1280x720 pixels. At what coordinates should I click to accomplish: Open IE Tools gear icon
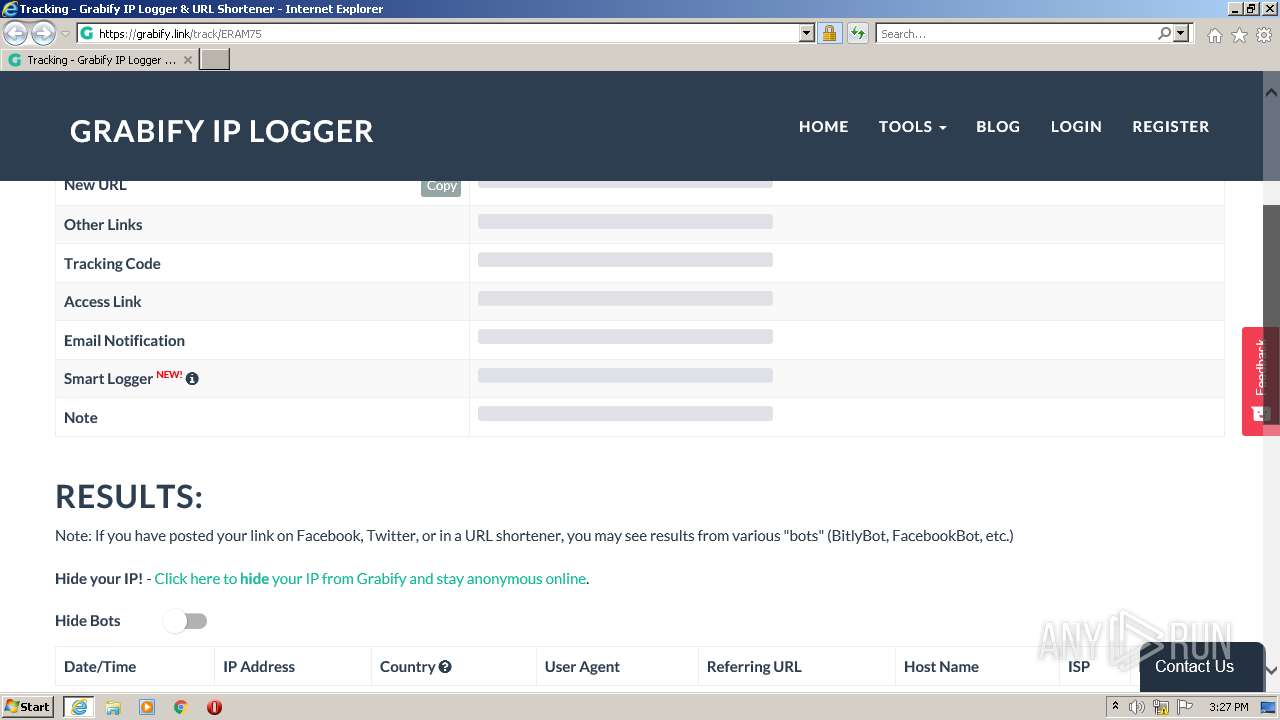coord(1264,35)
